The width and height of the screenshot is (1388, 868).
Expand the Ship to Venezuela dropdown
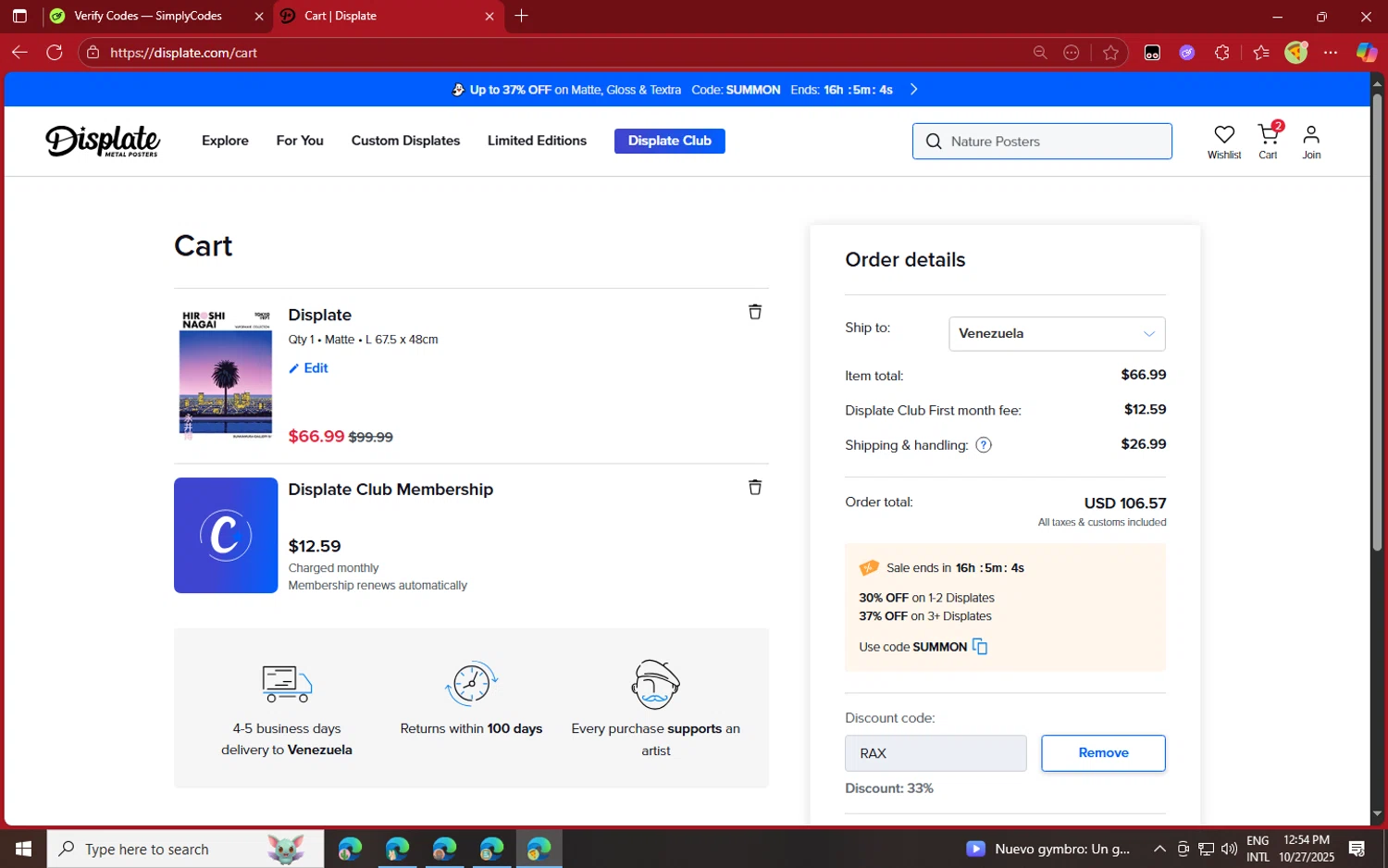[1056, 334]
